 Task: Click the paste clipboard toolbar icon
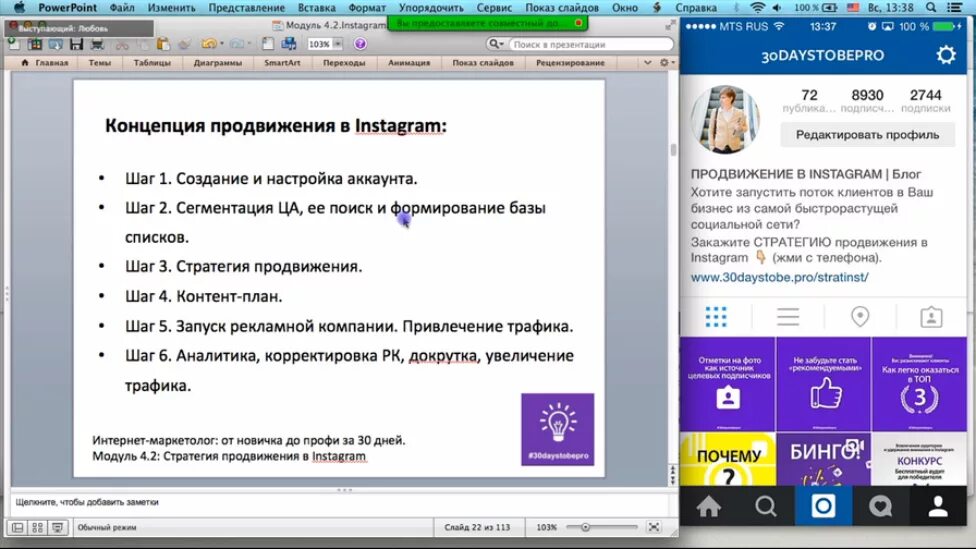pos(163,44)
